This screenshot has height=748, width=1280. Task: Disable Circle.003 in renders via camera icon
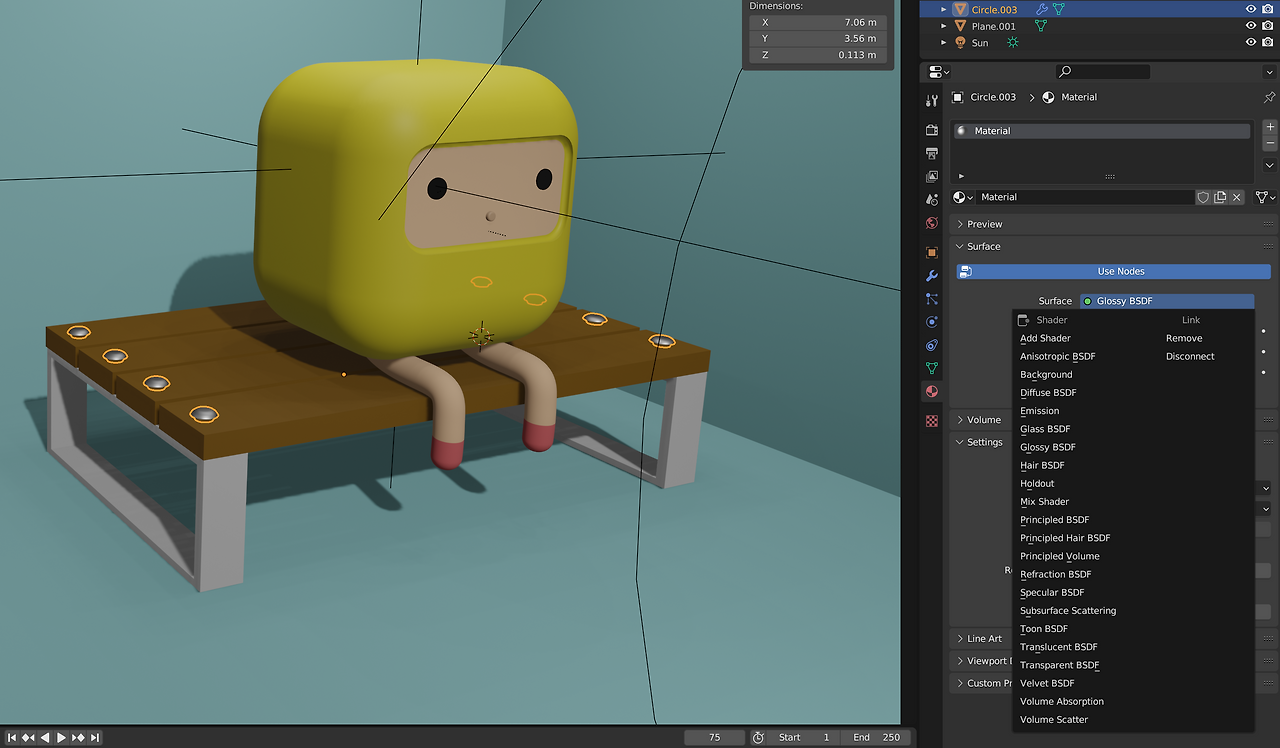(x=1267, y=9)
